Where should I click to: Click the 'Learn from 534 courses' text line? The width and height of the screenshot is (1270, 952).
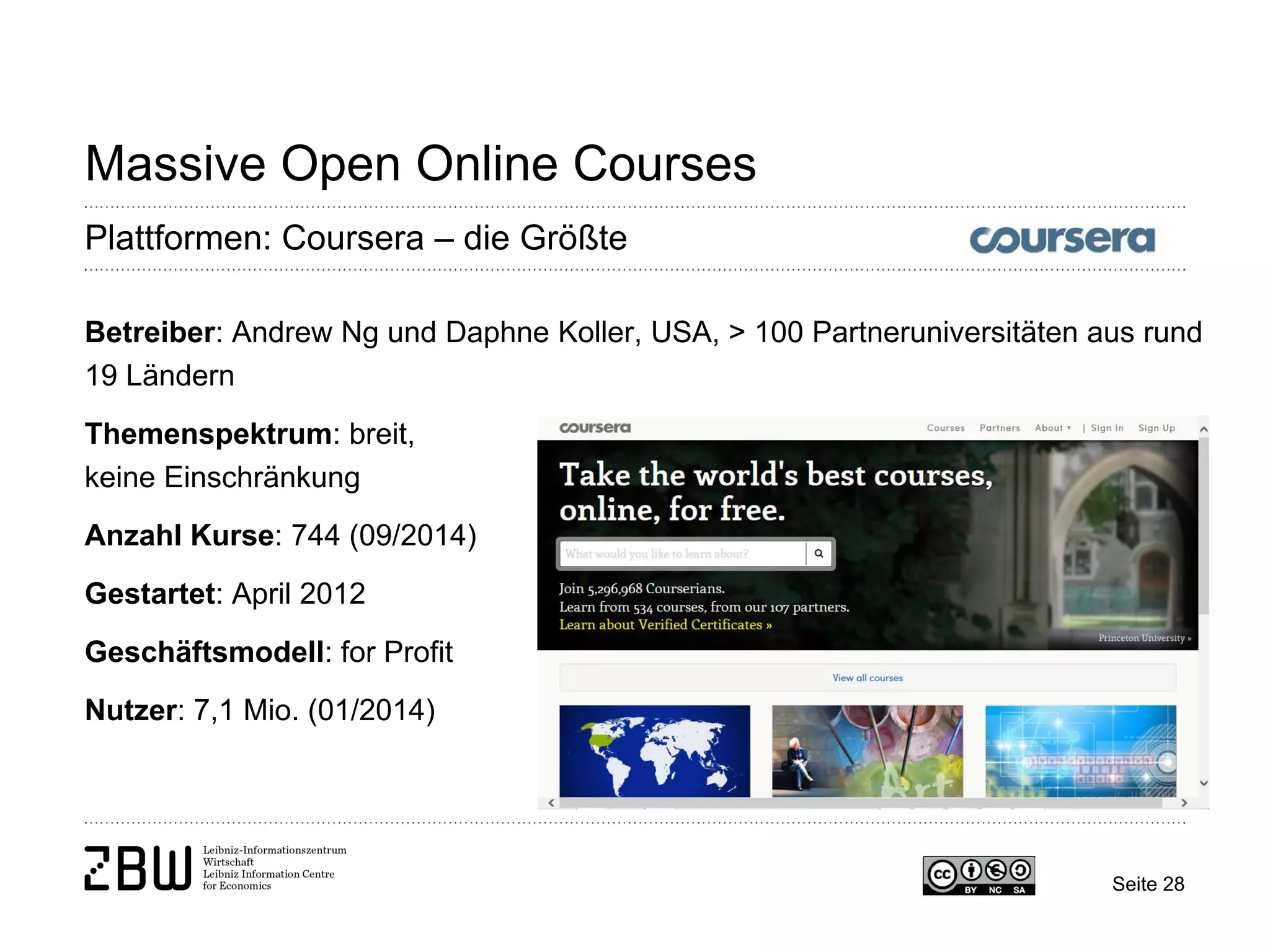[x=704, y=607]
